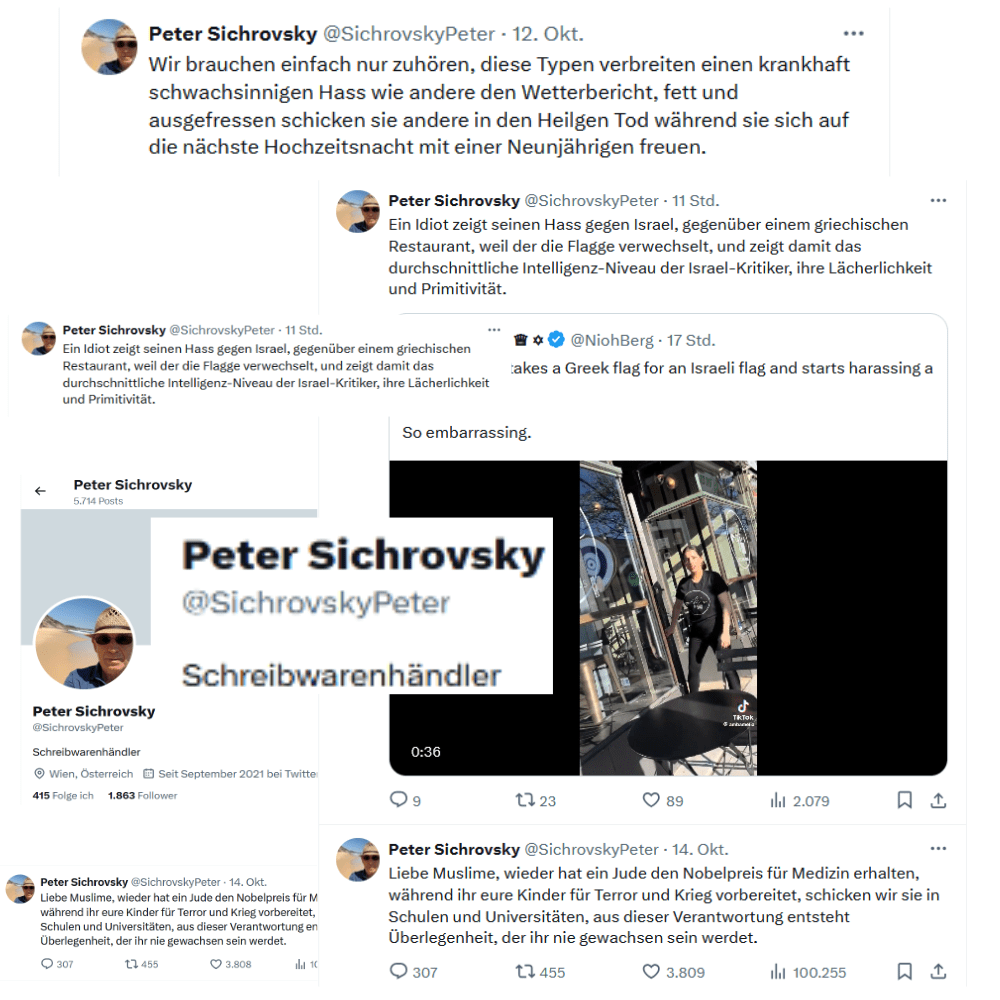
Task: Play the 0:36 TikTok video
Action: (x=668, y=617)
